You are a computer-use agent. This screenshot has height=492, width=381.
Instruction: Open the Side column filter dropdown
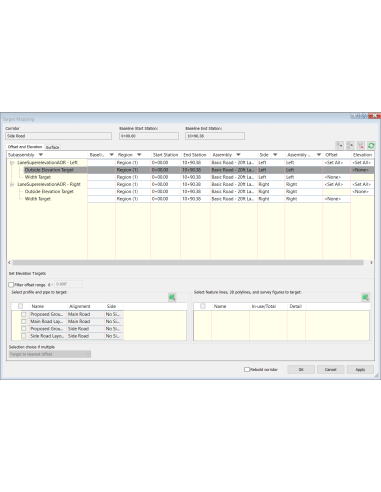(275, 155)
